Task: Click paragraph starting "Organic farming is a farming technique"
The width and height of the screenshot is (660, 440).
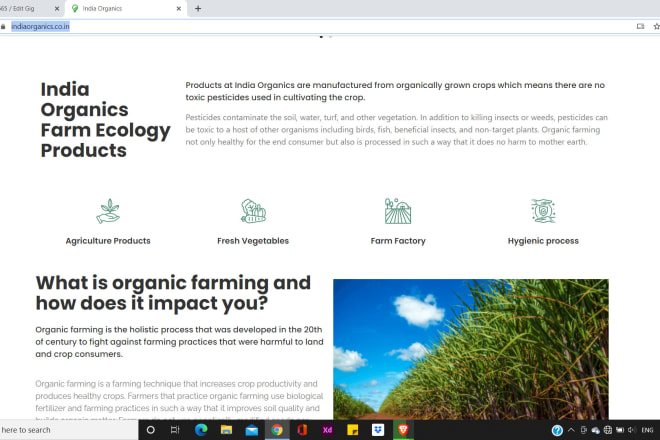Action: click(179, 399)
